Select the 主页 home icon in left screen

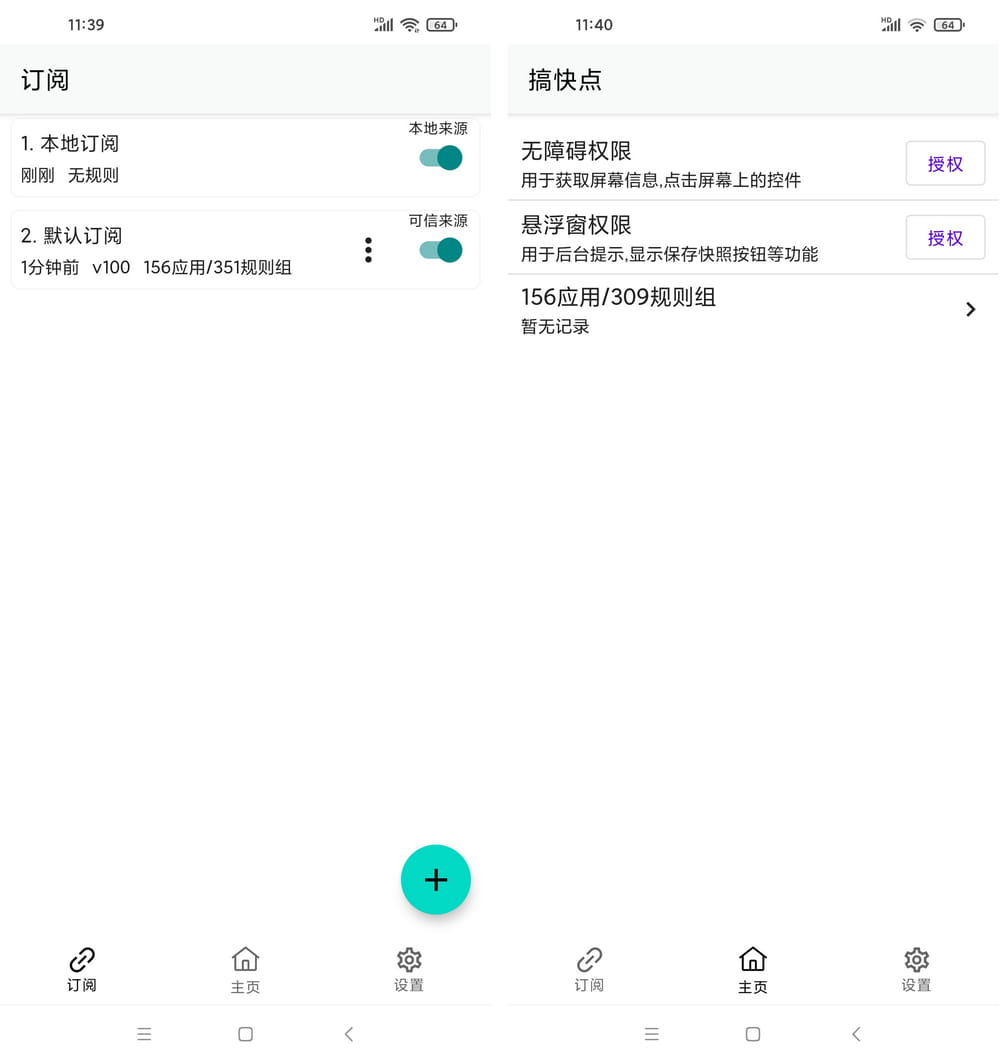[x=245, y=968]
